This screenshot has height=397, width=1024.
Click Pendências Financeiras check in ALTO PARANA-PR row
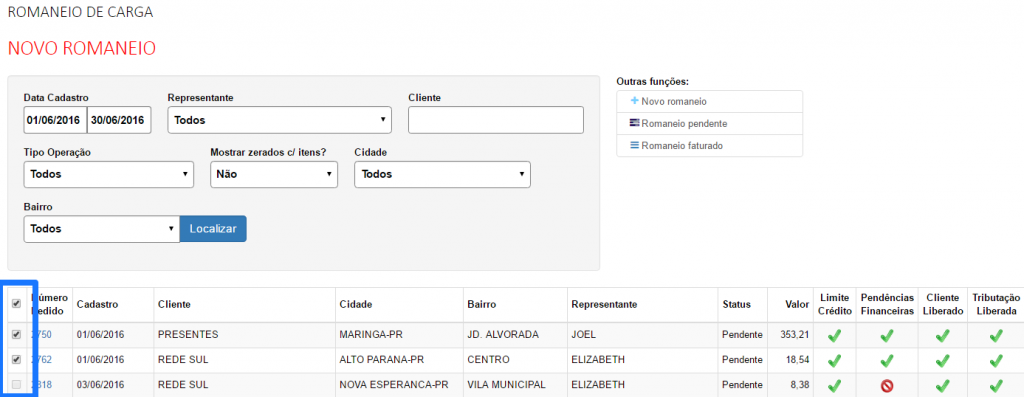click(886, 360)
